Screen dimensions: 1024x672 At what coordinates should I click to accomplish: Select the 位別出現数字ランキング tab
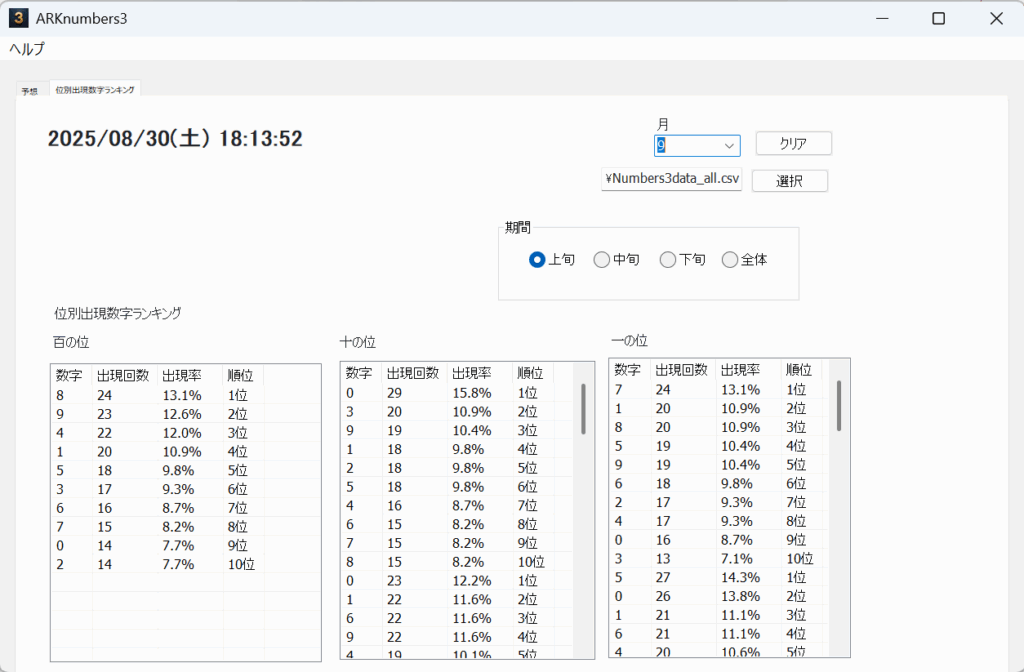95,90
